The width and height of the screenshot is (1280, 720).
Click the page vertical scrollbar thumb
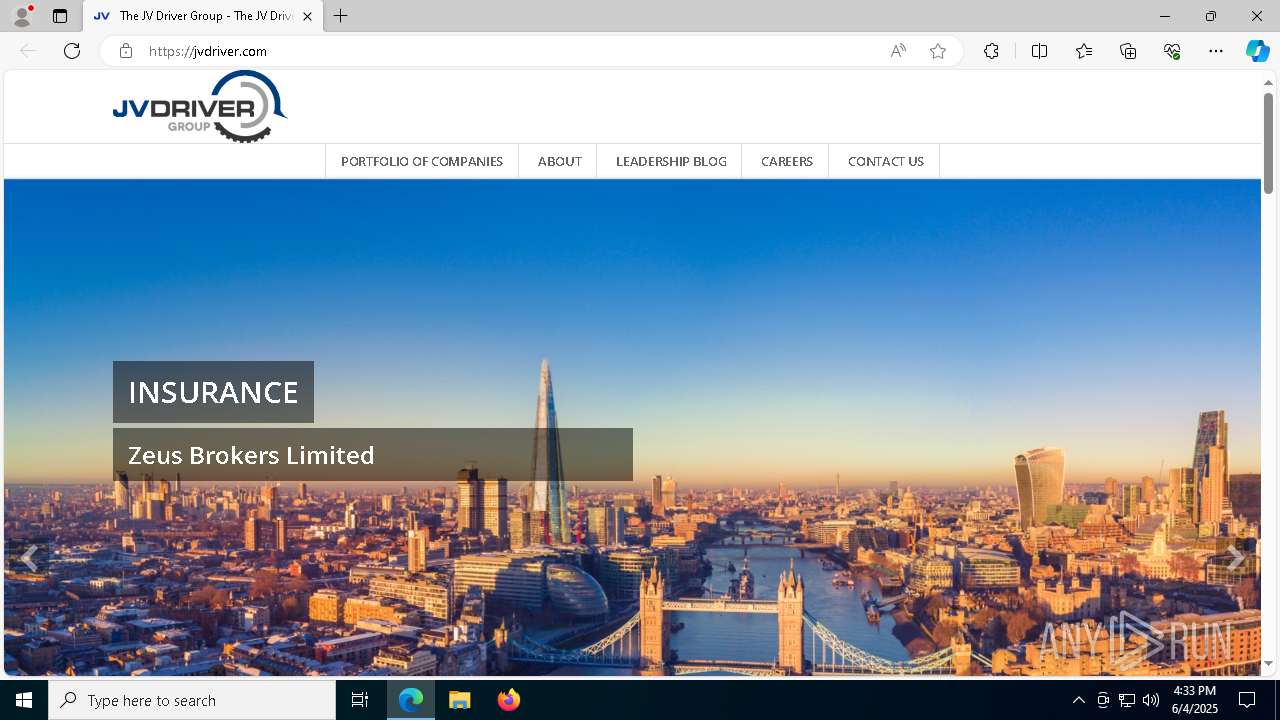[1268, 143]
